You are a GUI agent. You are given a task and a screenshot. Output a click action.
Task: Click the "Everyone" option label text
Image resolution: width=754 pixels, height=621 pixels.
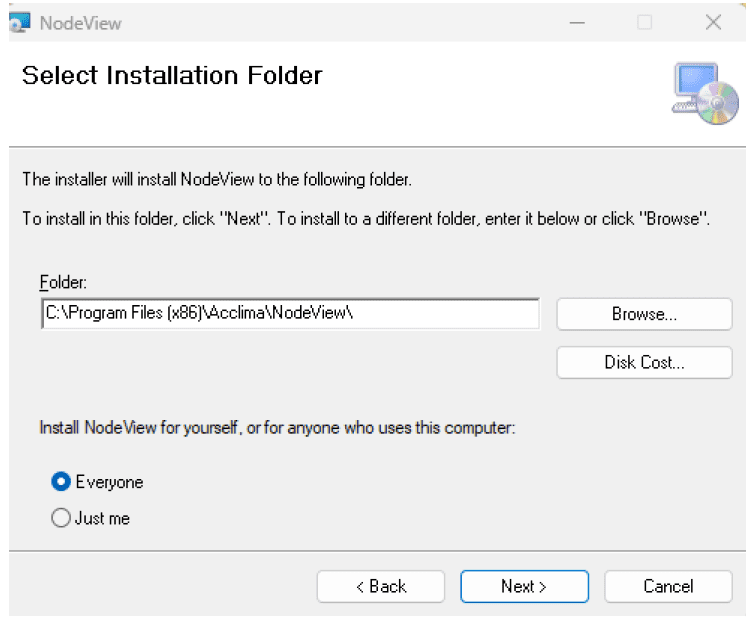point(109,482)
